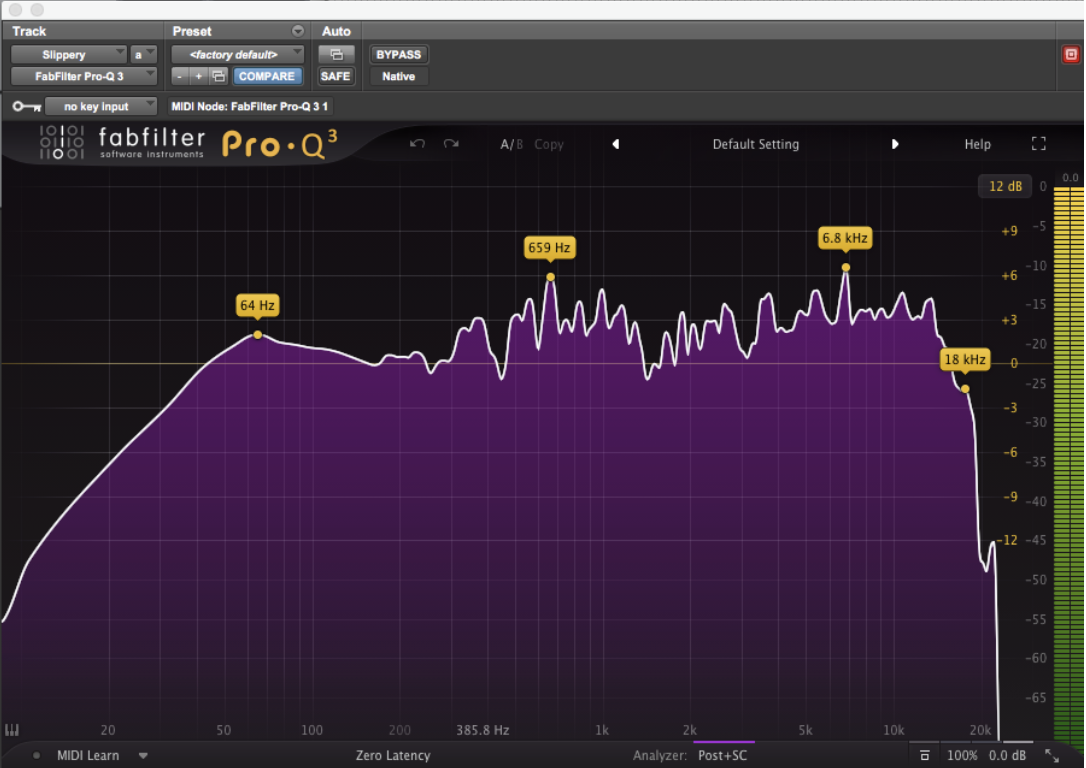Toggle the BYPASS button

tap(398, 55)
